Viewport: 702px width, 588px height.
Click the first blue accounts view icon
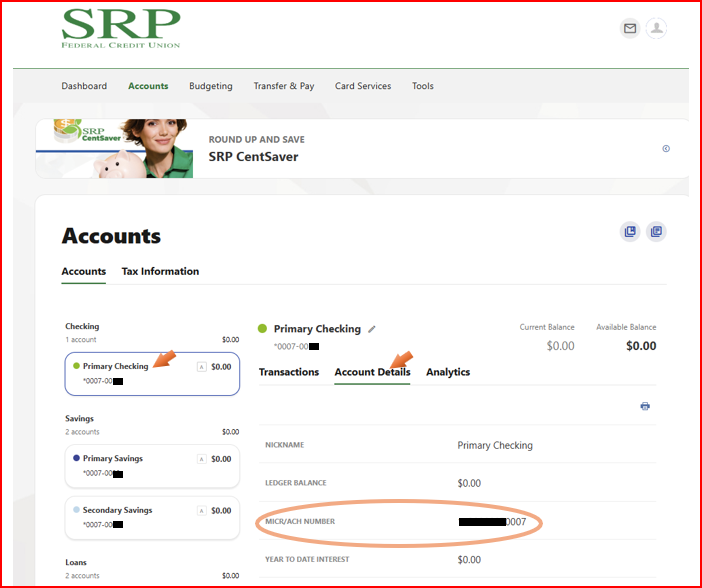click(630, 232)
